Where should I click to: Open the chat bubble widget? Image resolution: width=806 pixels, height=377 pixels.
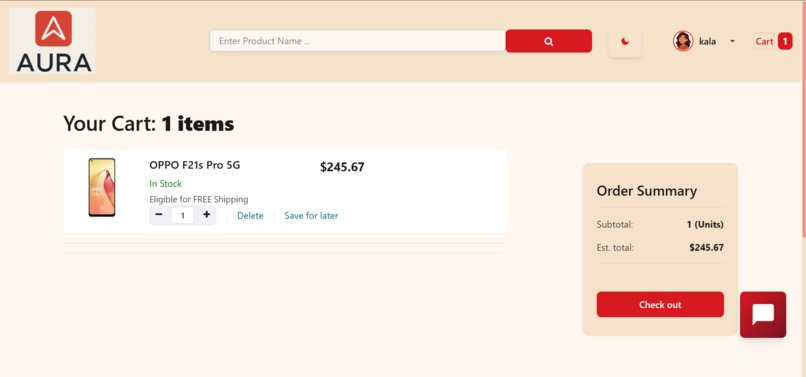(x=763, y=315)
